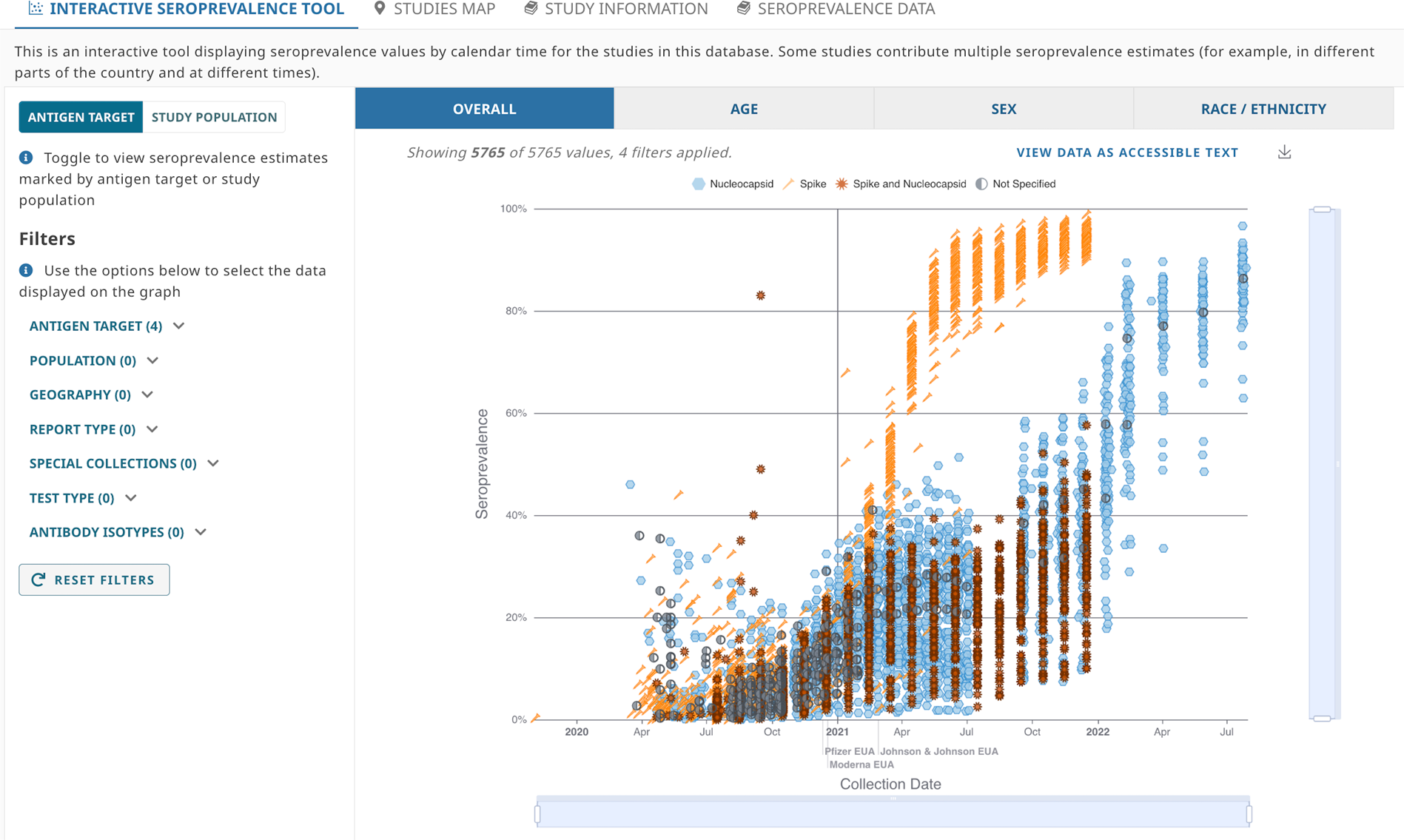Click the download data icon
This screenshot has height=840, width=1404.
(1284, 152)
